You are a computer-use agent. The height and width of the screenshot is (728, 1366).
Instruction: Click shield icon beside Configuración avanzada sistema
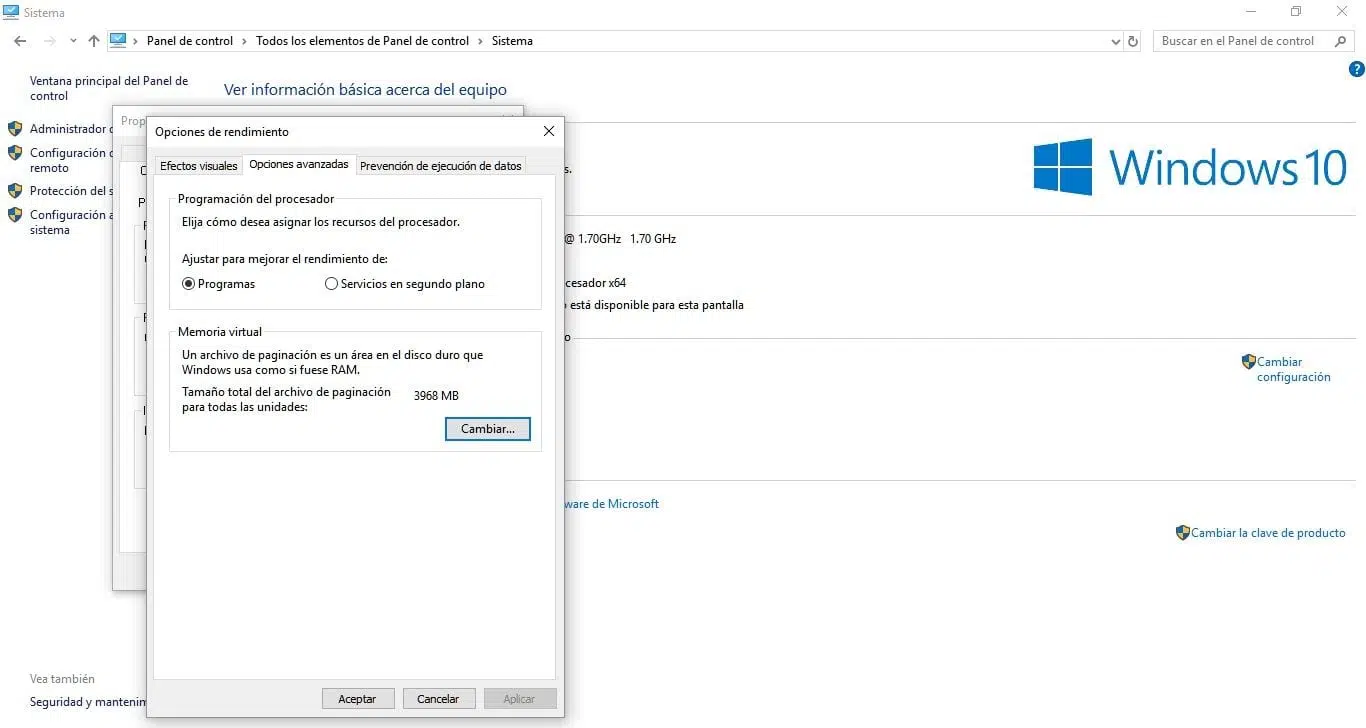15,215
